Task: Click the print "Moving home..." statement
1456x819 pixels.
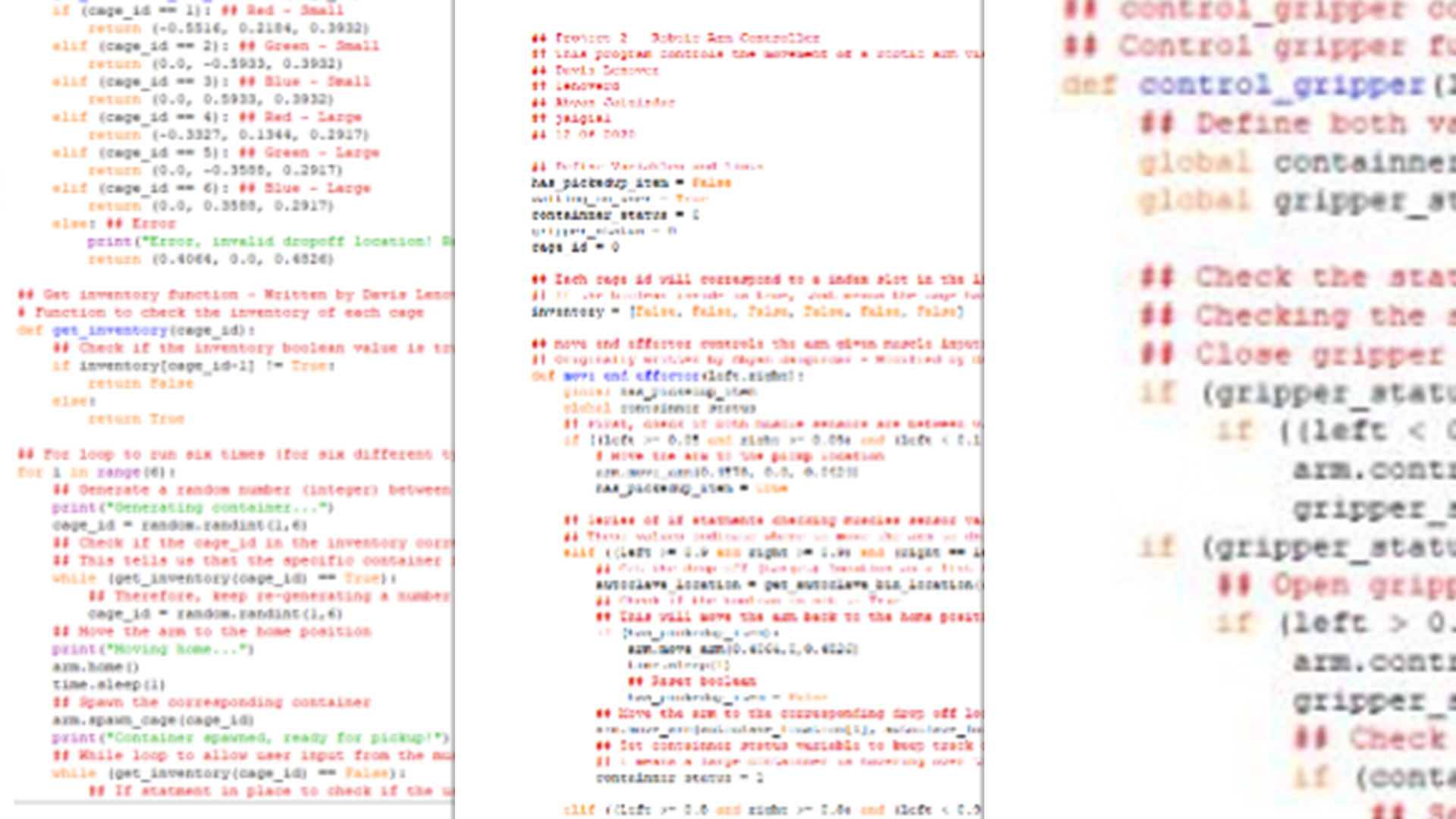Action: pos(152,649)
